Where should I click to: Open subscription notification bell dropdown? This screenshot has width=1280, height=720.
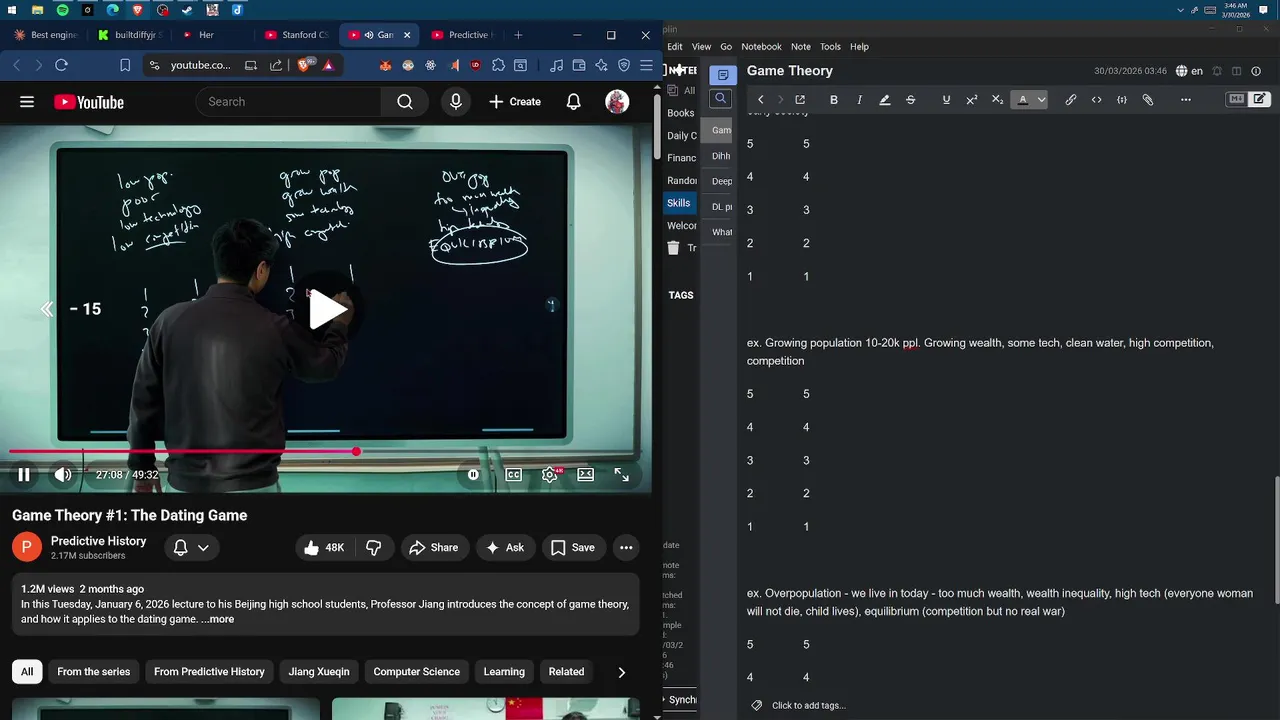[x=191, y=548]
